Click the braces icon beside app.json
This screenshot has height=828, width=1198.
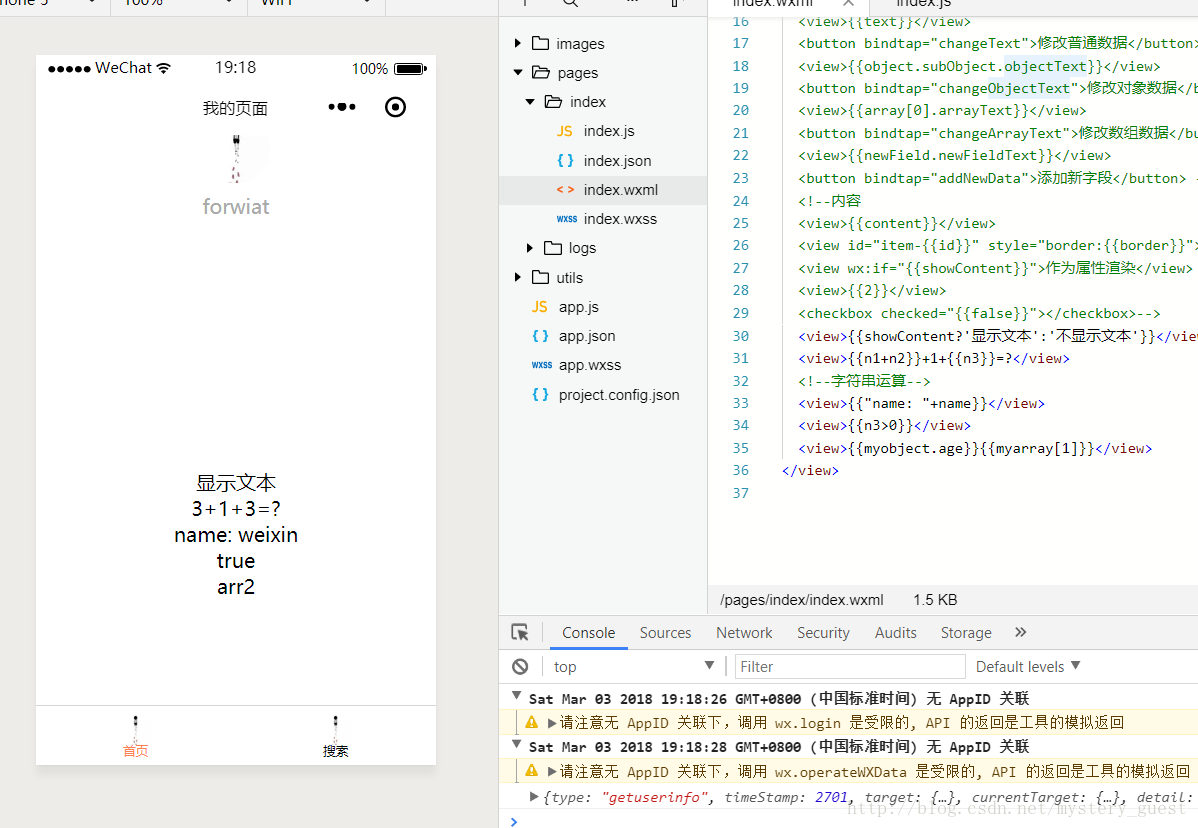(540, 336)
